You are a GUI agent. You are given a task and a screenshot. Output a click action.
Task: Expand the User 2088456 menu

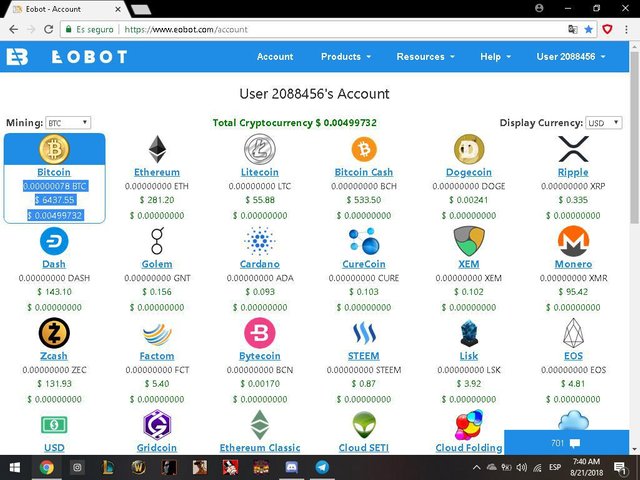(571, 57)
